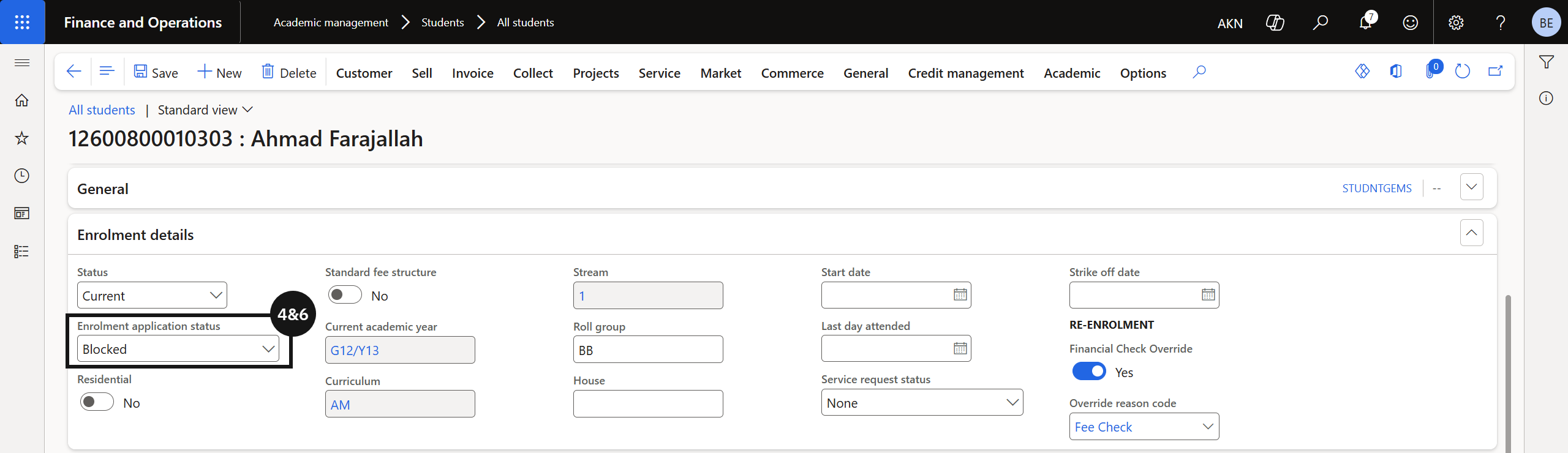
Task: Open Academic management breadcrumb
Action: pos(331,23)
